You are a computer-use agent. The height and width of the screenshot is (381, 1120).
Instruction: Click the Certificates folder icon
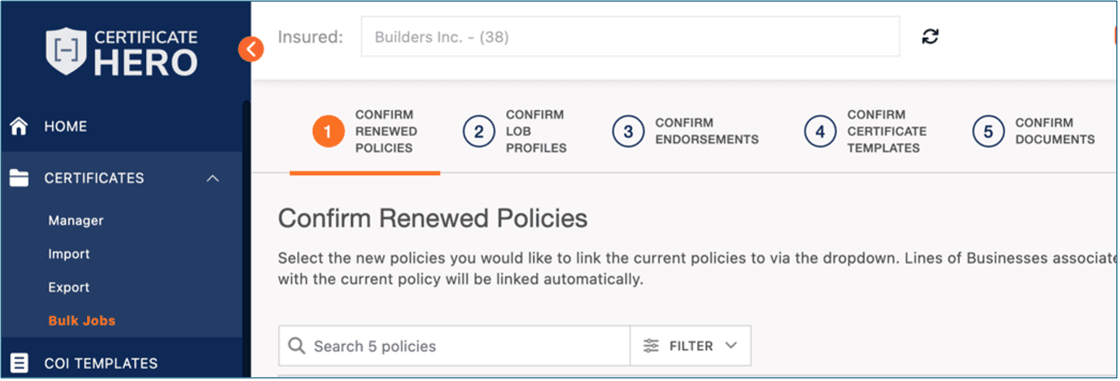coord(19,178)
